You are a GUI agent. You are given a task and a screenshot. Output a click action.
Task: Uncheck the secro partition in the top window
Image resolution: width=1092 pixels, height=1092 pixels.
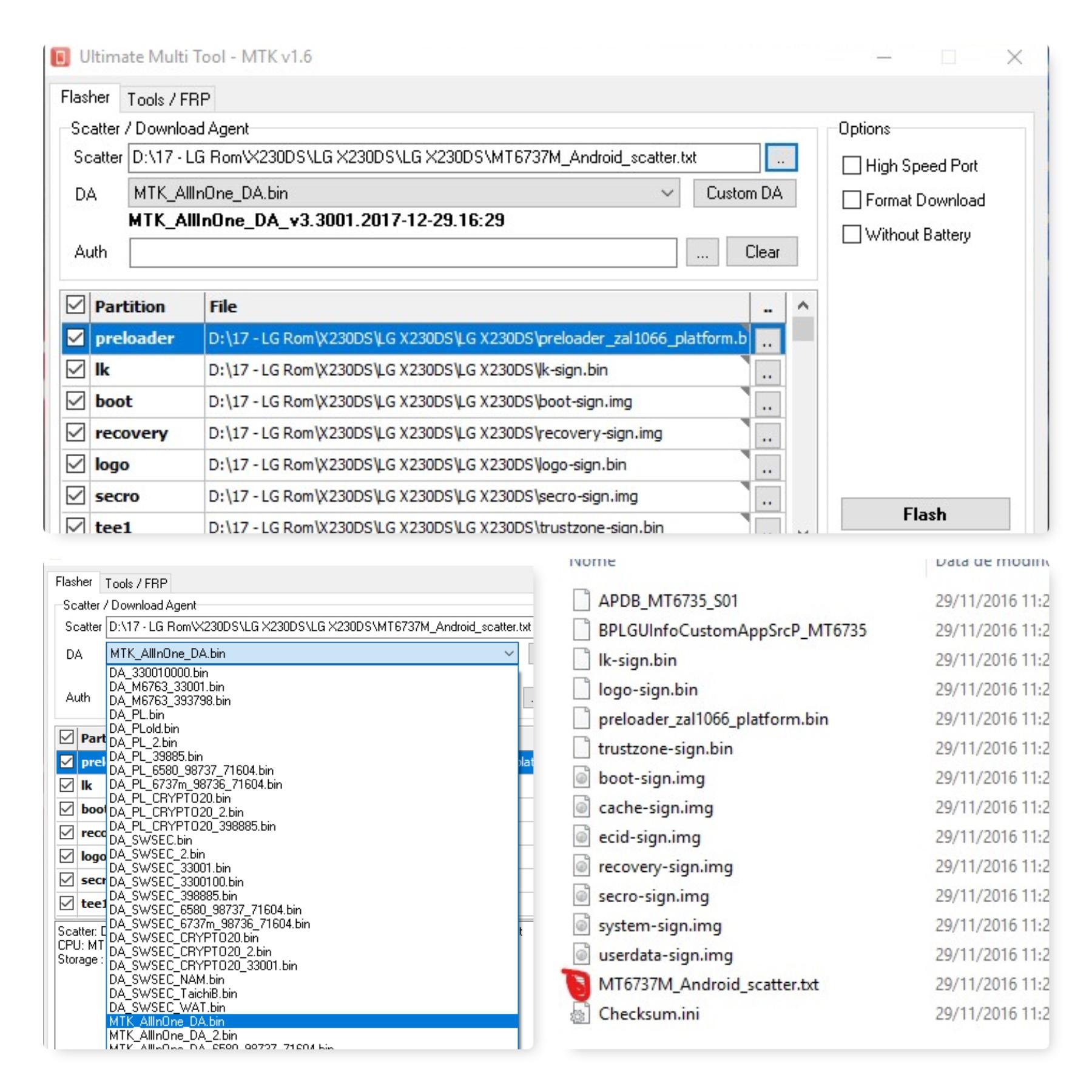tap(75, 495)
